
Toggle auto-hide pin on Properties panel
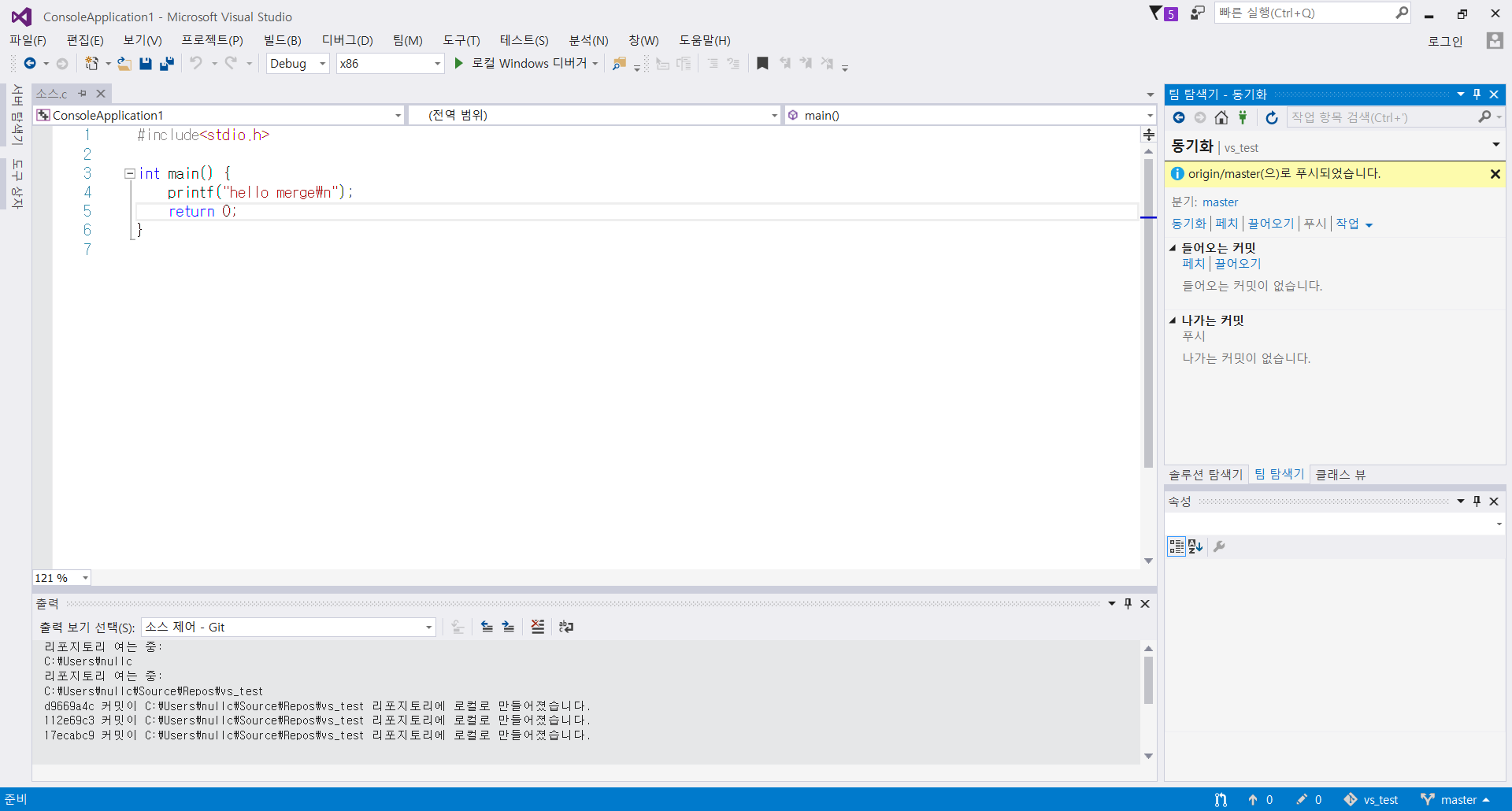pos(1477,502)
